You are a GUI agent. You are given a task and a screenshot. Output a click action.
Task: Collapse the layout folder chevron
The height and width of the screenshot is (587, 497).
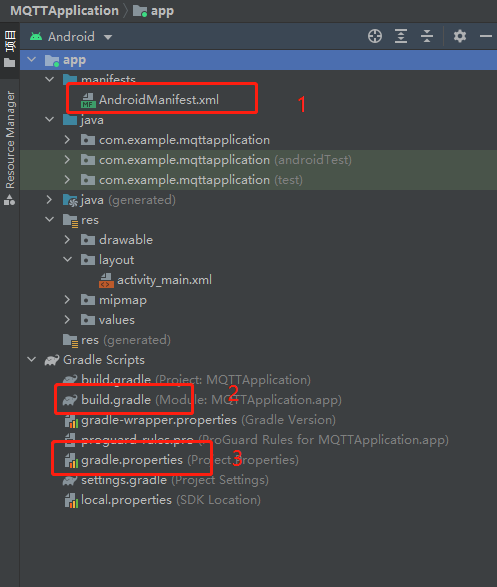point(67,259)
